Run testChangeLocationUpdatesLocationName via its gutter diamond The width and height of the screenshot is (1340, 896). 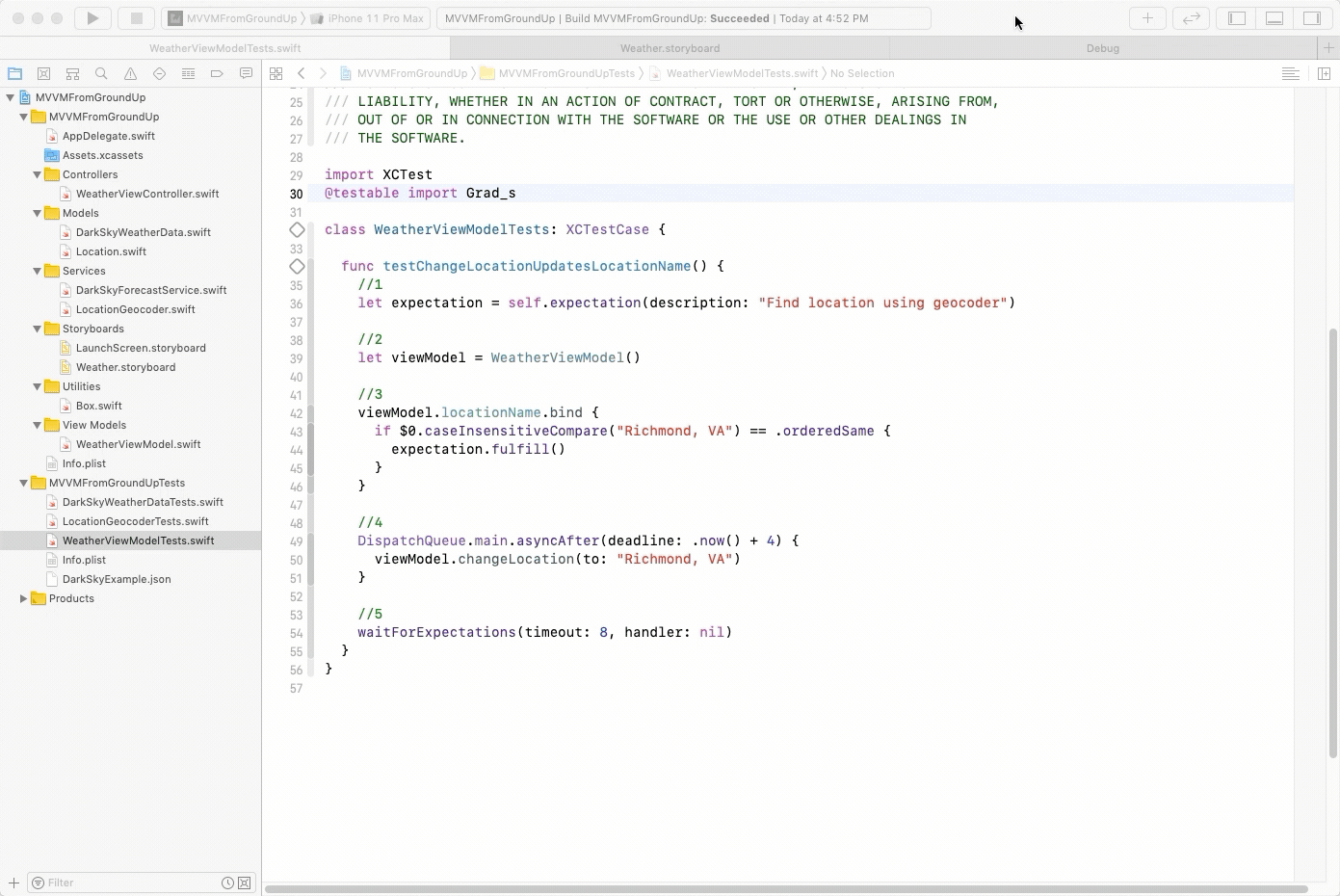pyautogui.click(x=297, y=266)
